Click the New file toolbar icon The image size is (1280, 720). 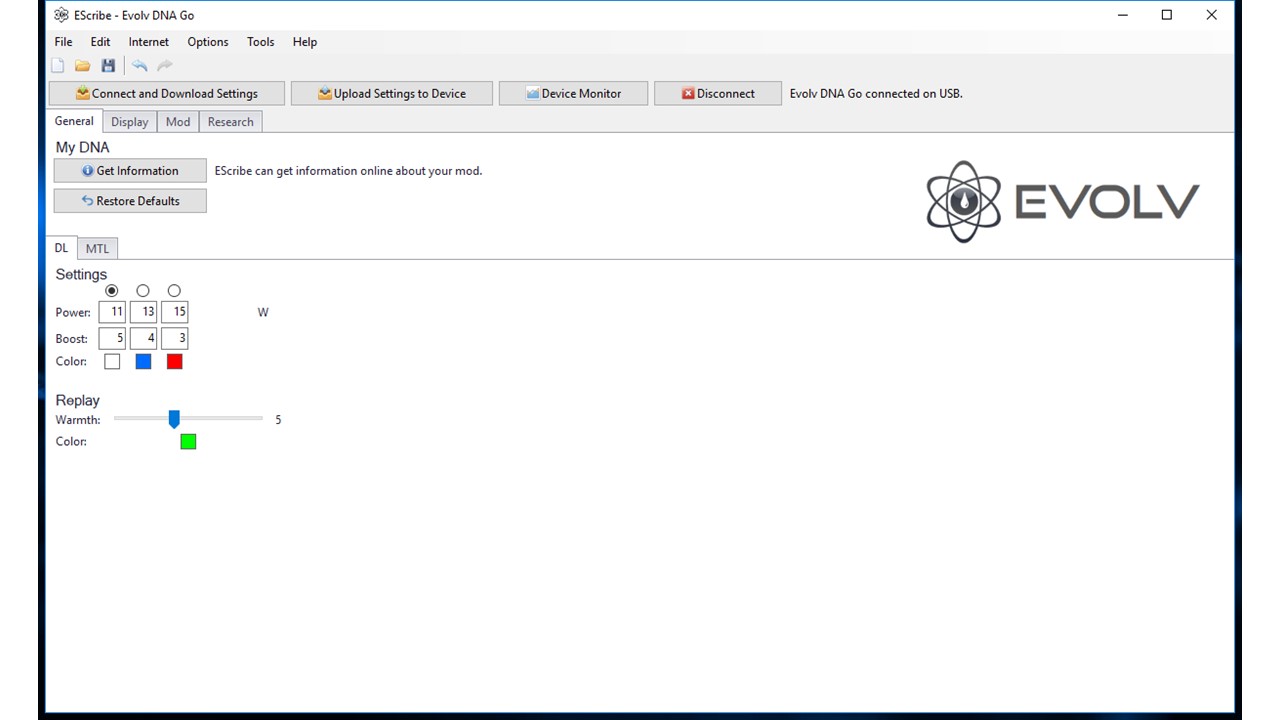(58, 66)
